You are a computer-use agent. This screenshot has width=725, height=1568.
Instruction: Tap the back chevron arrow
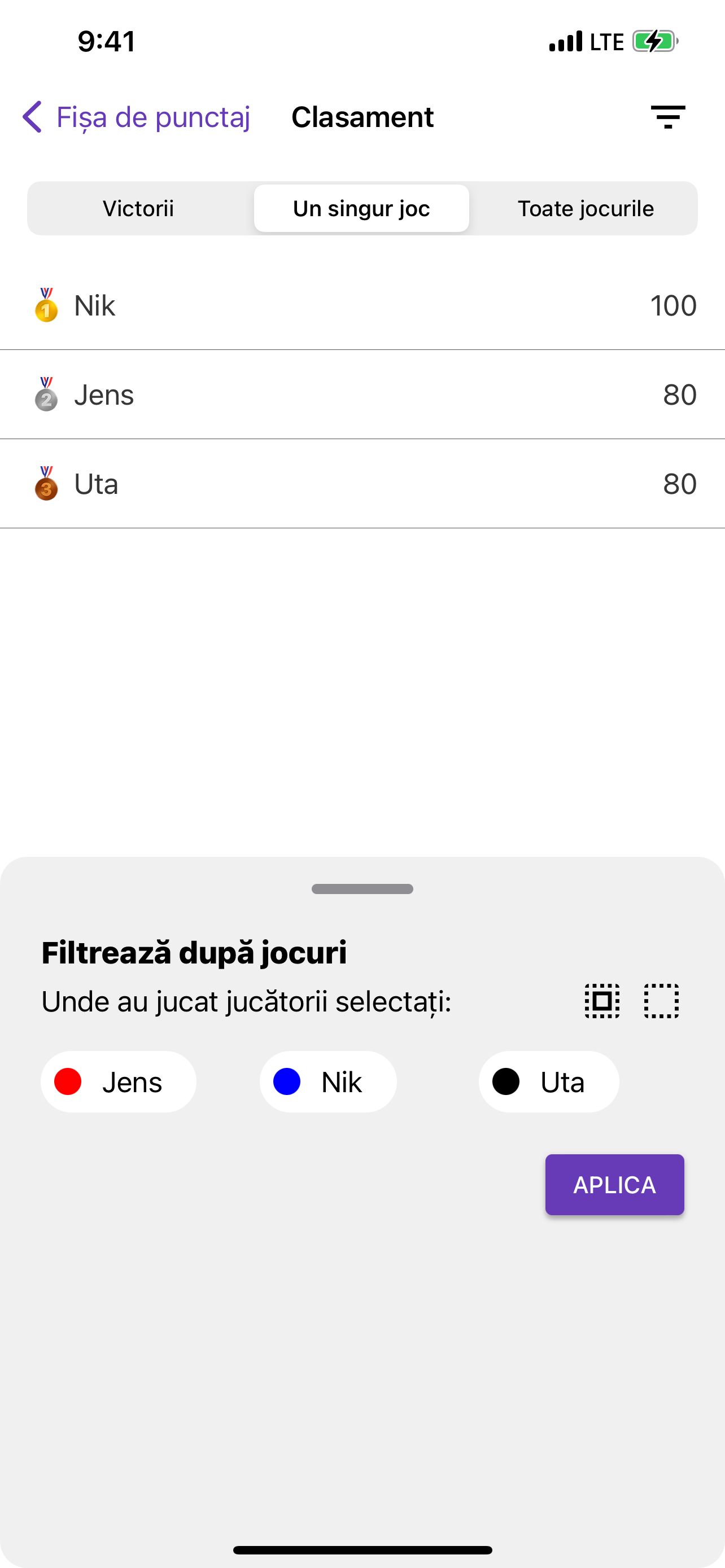pyautogui.click(x=32, y=117)
